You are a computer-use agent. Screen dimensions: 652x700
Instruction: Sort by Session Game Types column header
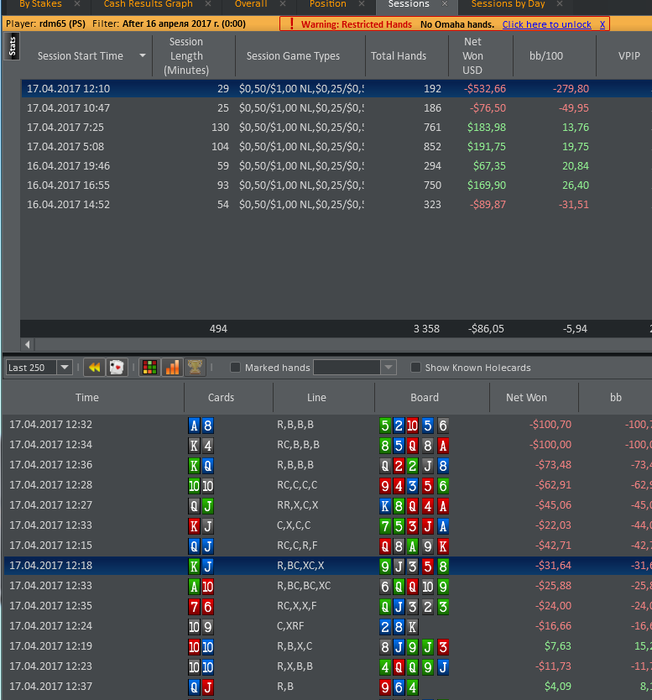click(293, 56)
